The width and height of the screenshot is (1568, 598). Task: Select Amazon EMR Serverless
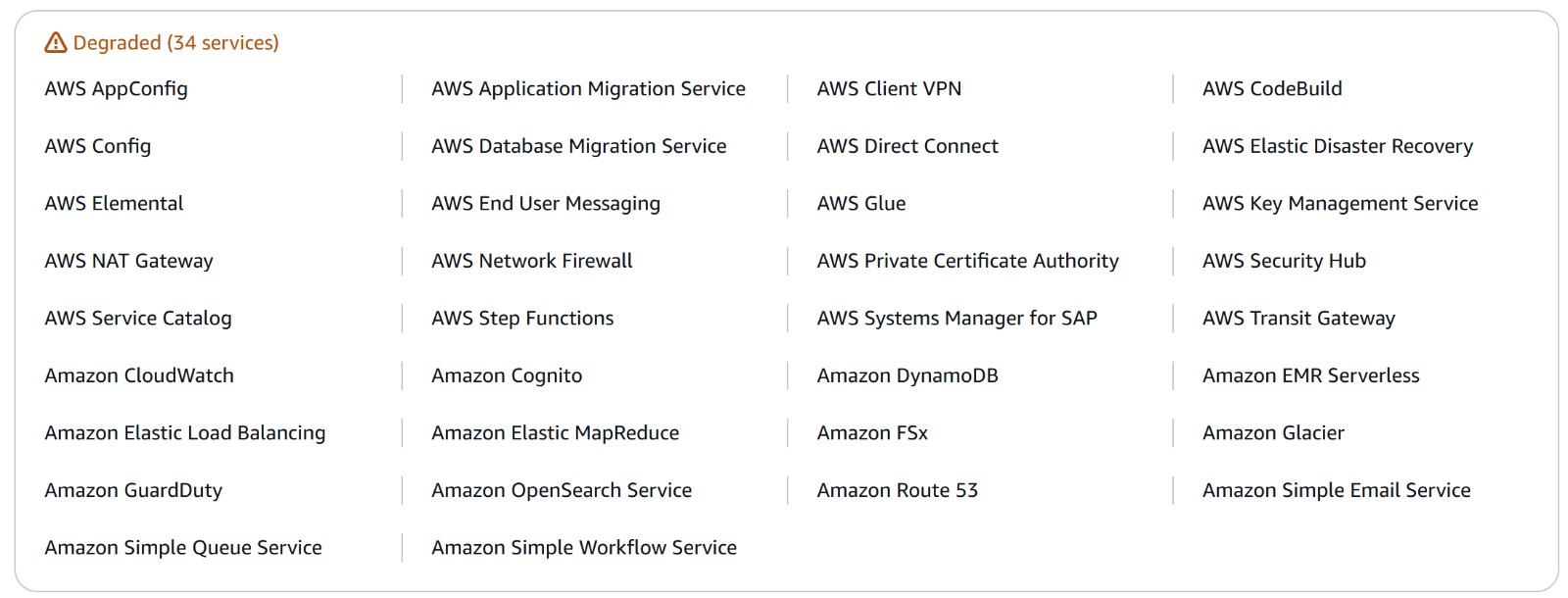tap(1310, 375)
